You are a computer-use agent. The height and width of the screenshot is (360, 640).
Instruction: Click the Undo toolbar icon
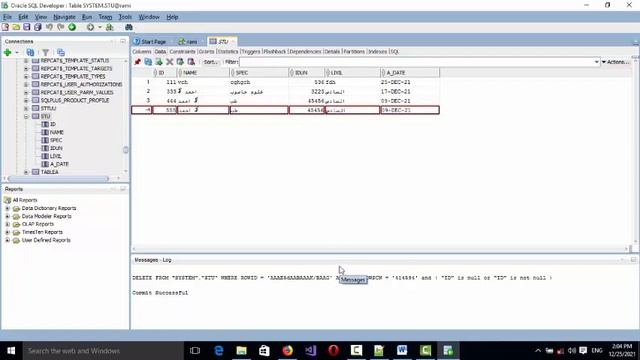(49, 27)
